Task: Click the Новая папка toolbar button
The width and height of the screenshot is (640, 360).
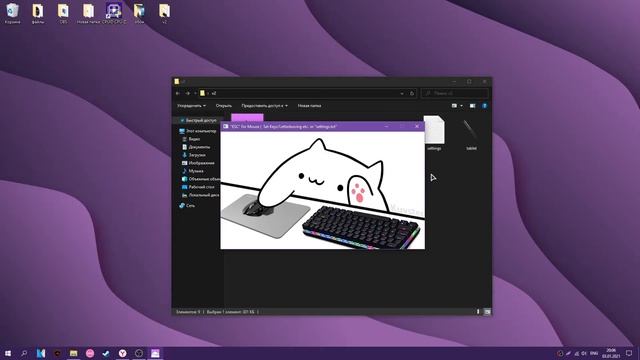Action: click(309, 106)
